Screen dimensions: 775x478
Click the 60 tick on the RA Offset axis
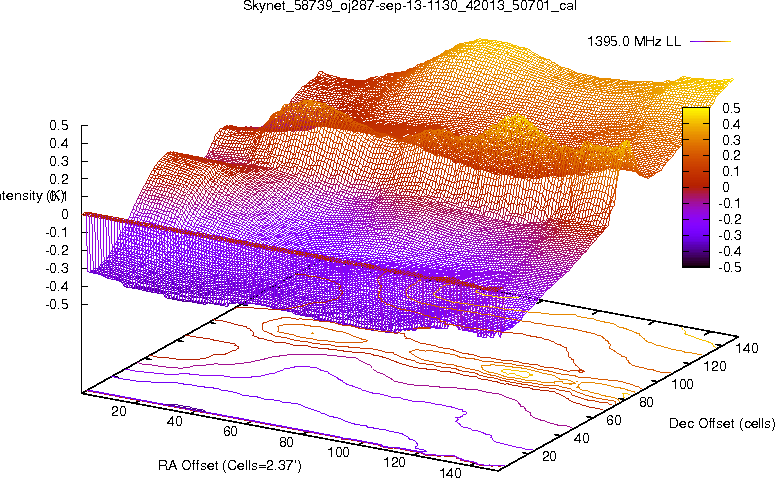click(x=230, y=431)
